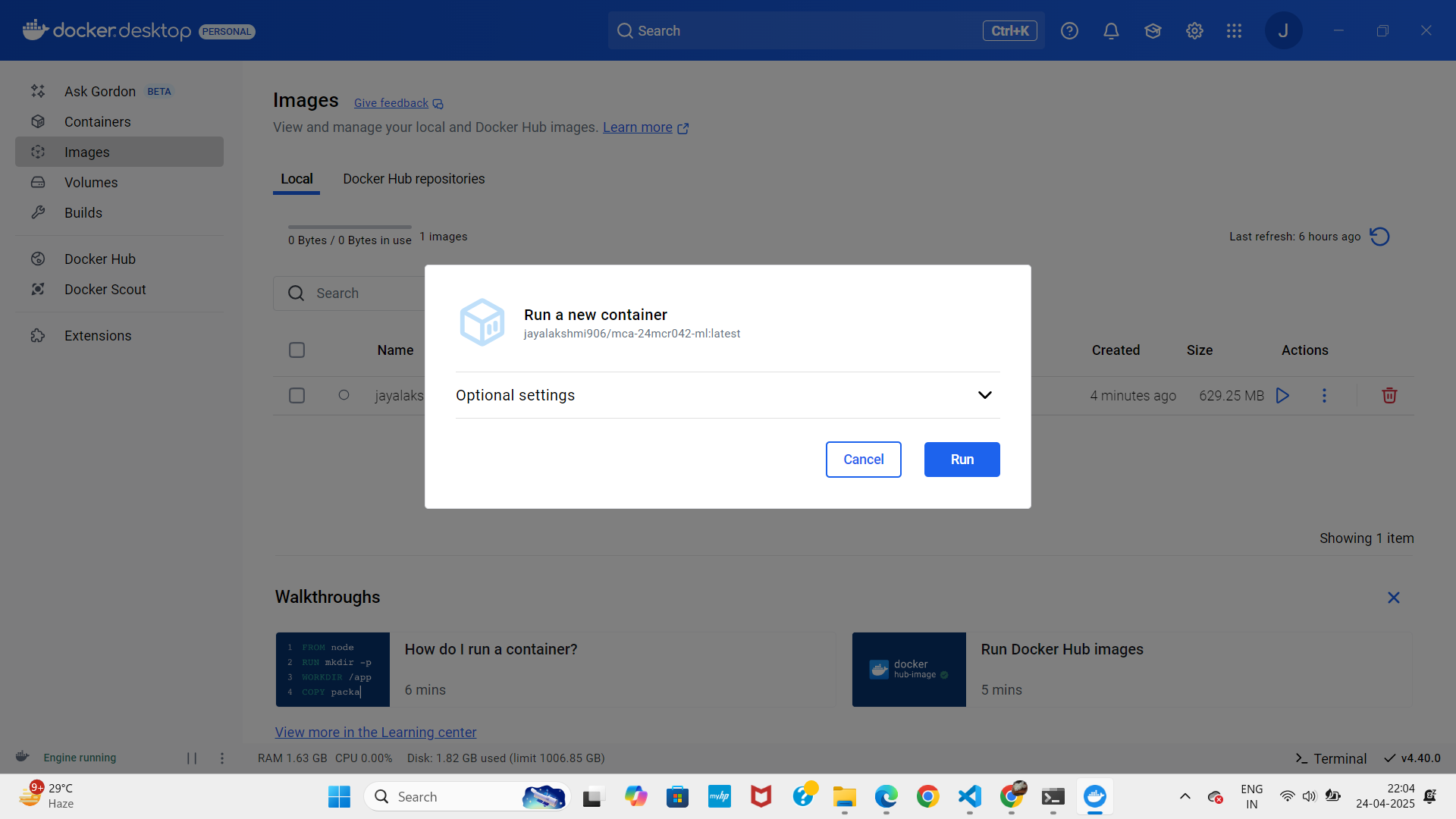The height and width of the screenshot is (819, 1456).
Task: Open the weather widget showing 29°C Haze
Action: [x=47, y=796]
